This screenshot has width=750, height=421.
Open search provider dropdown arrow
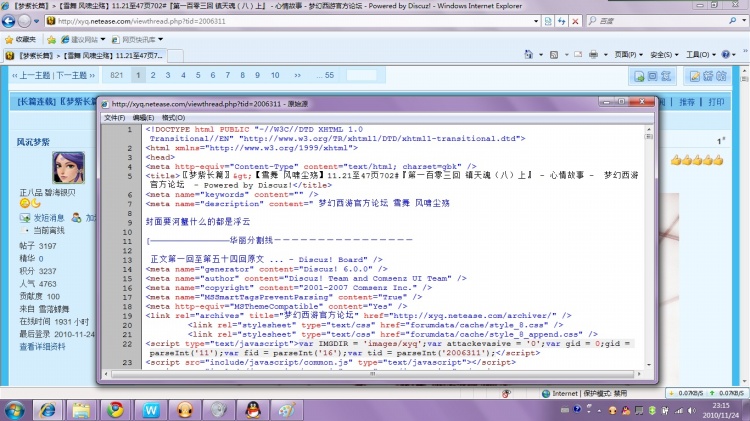click(x=744, y=21)
